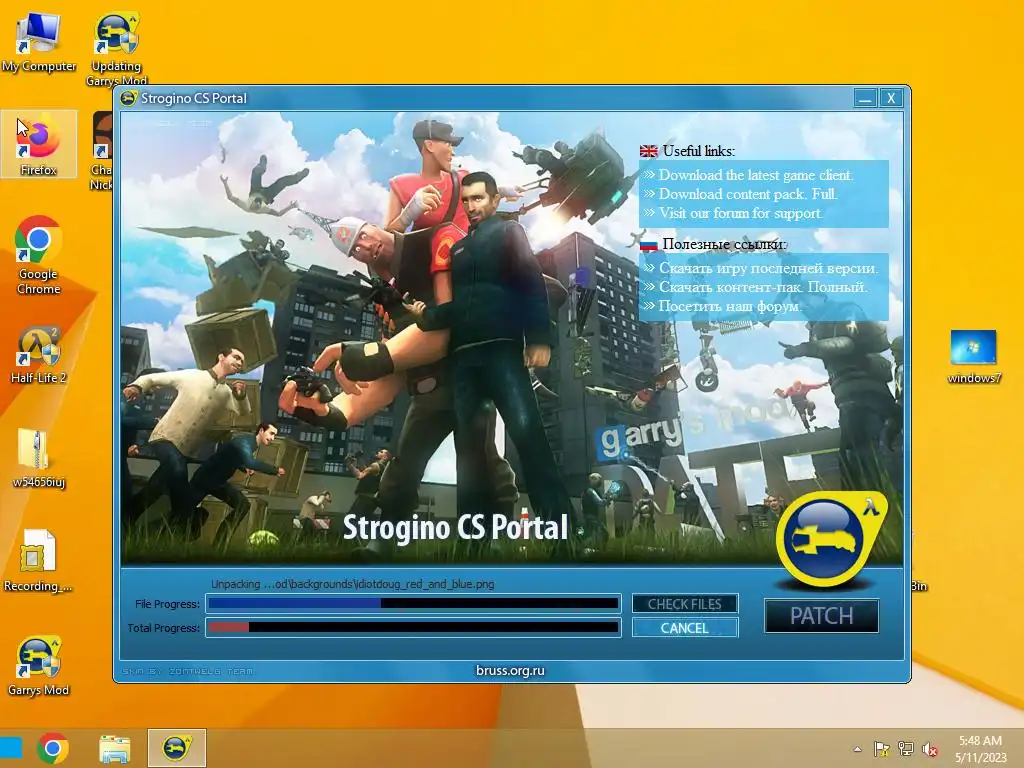Open the 'Скачать игру последней версии' link

coord(769,268)
